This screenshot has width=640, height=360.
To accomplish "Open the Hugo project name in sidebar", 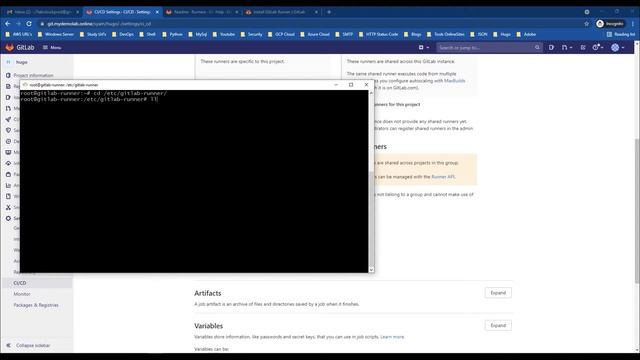I will [22, 62].
